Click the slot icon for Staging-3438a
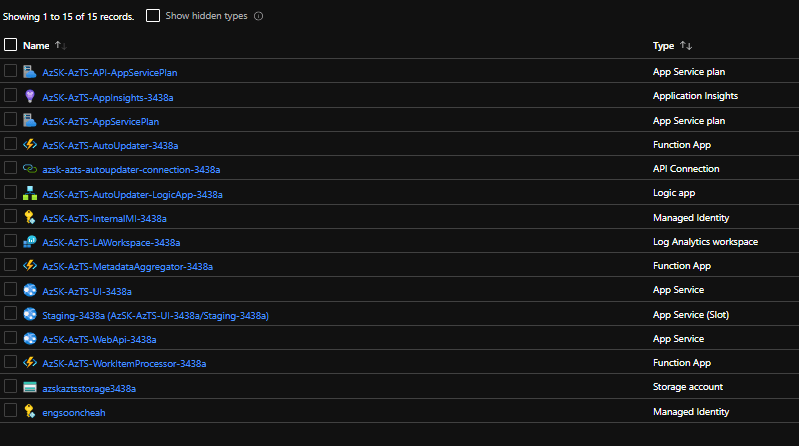799x446 pixels. 30,314
